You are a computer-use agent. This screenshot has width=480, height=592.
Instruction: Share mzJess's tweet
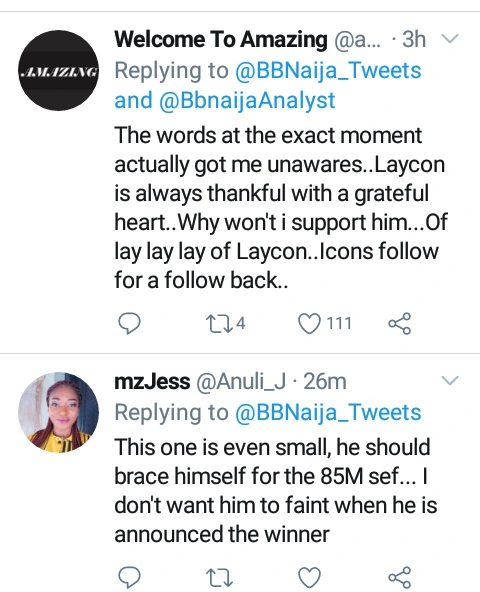point(400,578)
